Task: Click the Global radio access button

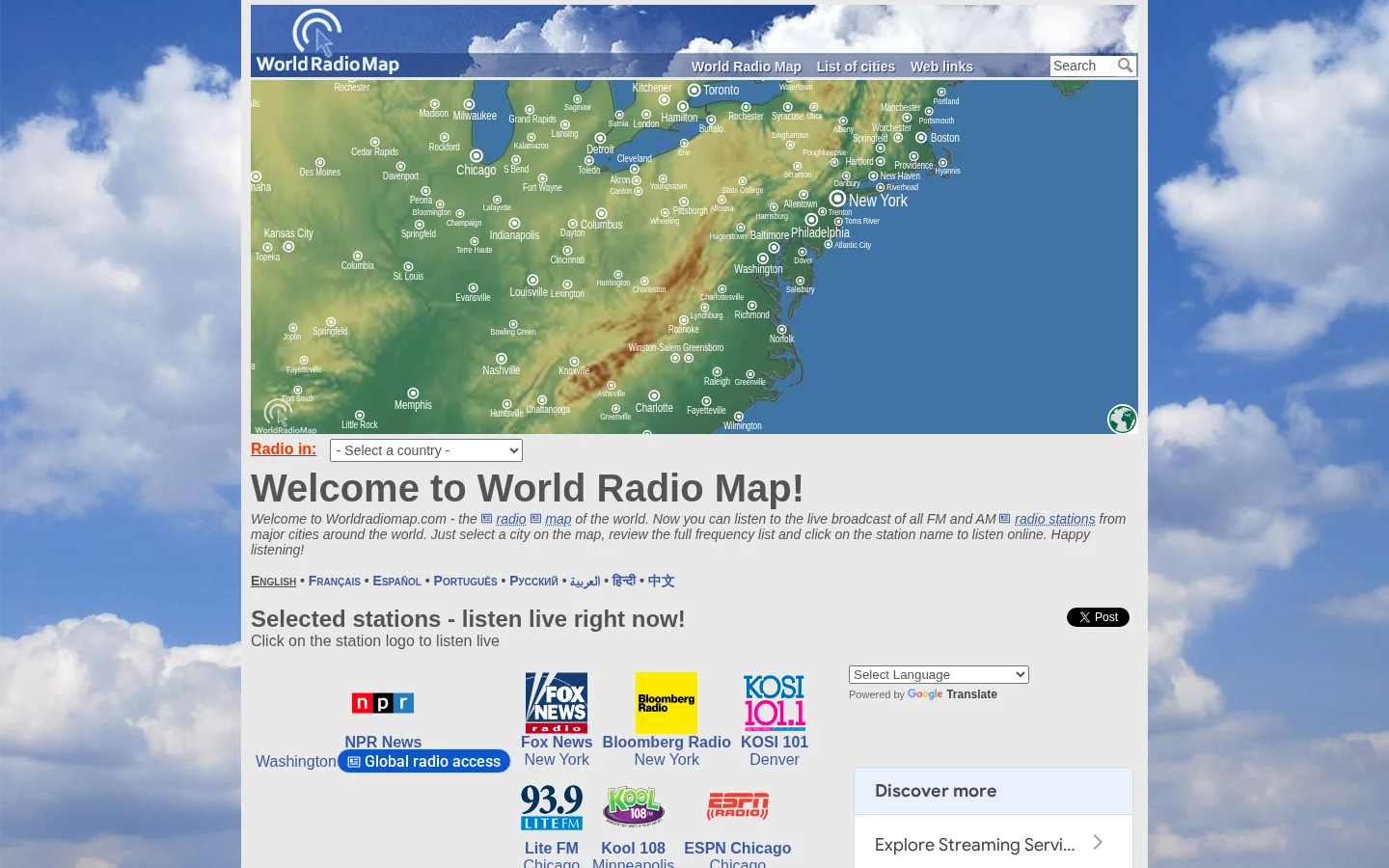Action: [x=424, y=762]
